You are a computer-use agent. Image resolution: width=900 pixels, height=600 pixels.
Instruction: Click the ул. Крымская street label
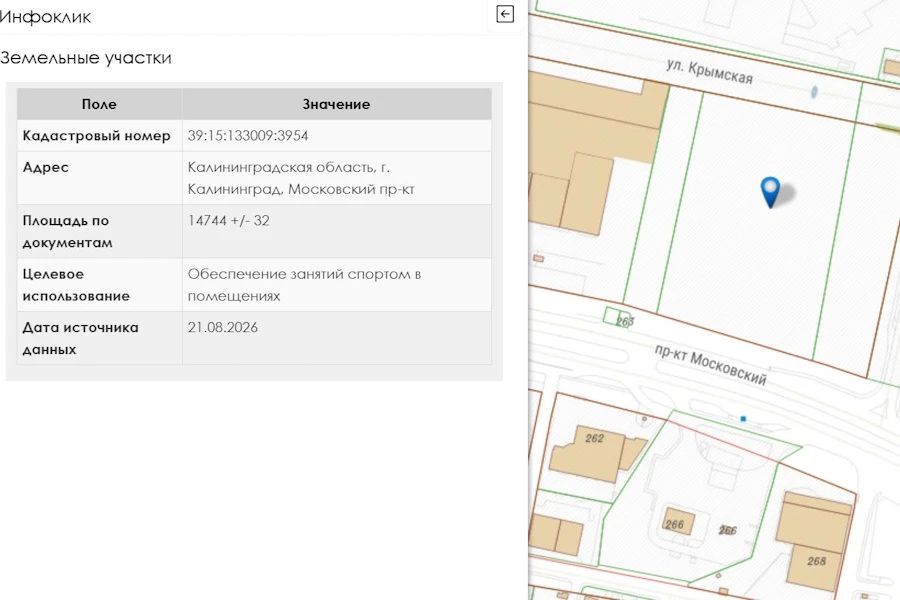coord(709,72)
